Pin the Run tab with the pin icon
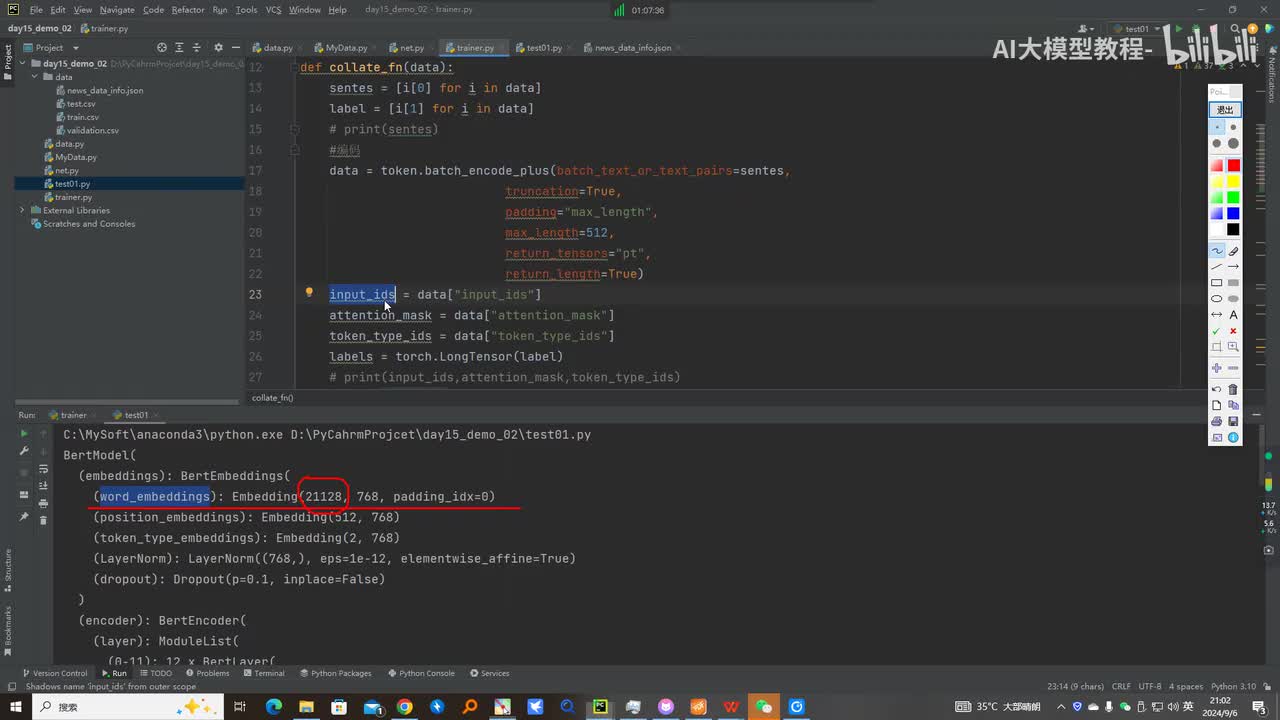 [24, 517]
